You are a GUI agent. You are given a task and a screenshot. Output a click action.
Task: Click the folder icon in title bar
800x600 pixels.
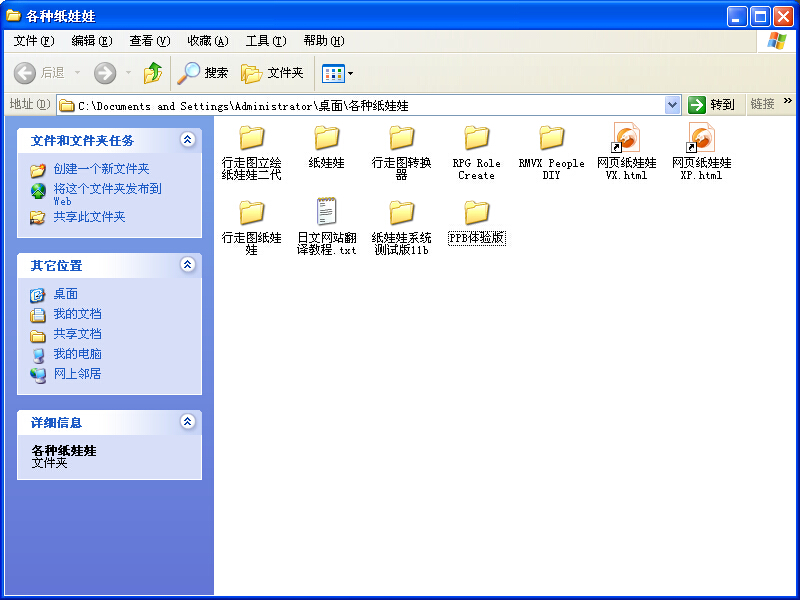[x=13, y=15]
